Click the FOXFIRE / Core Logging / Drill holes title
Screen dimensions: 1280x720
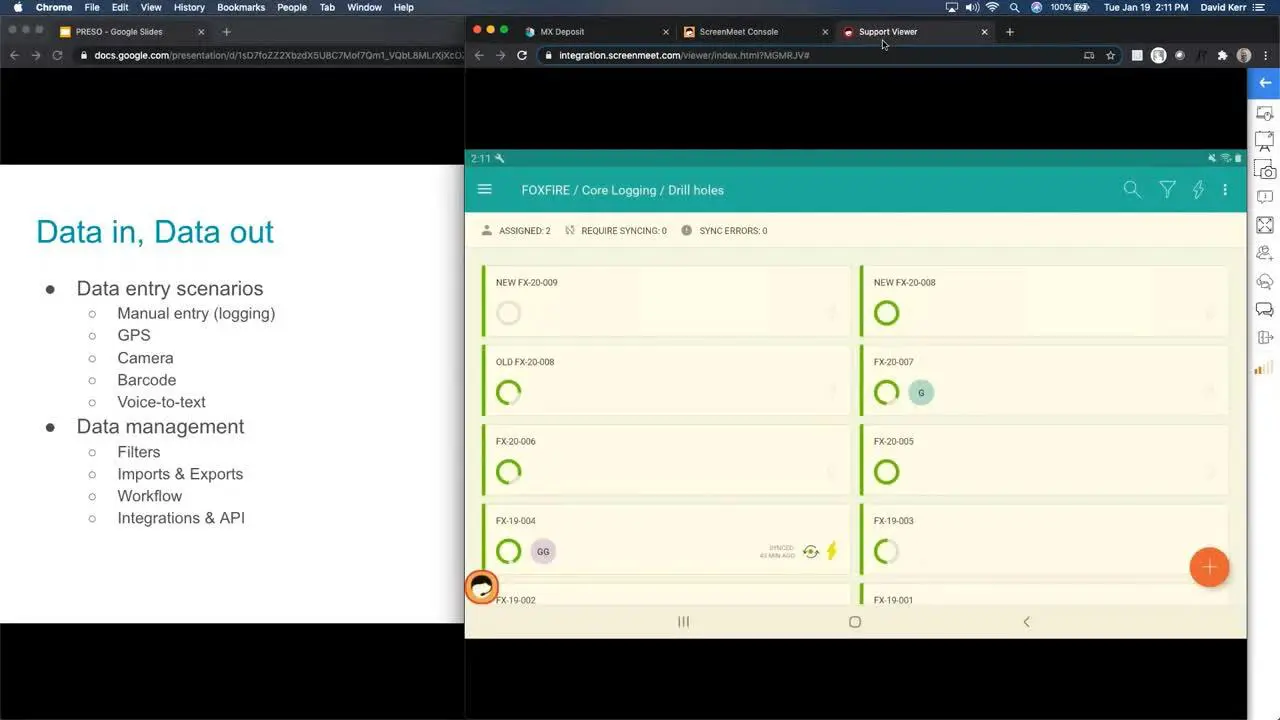click(x=622, y=190)
